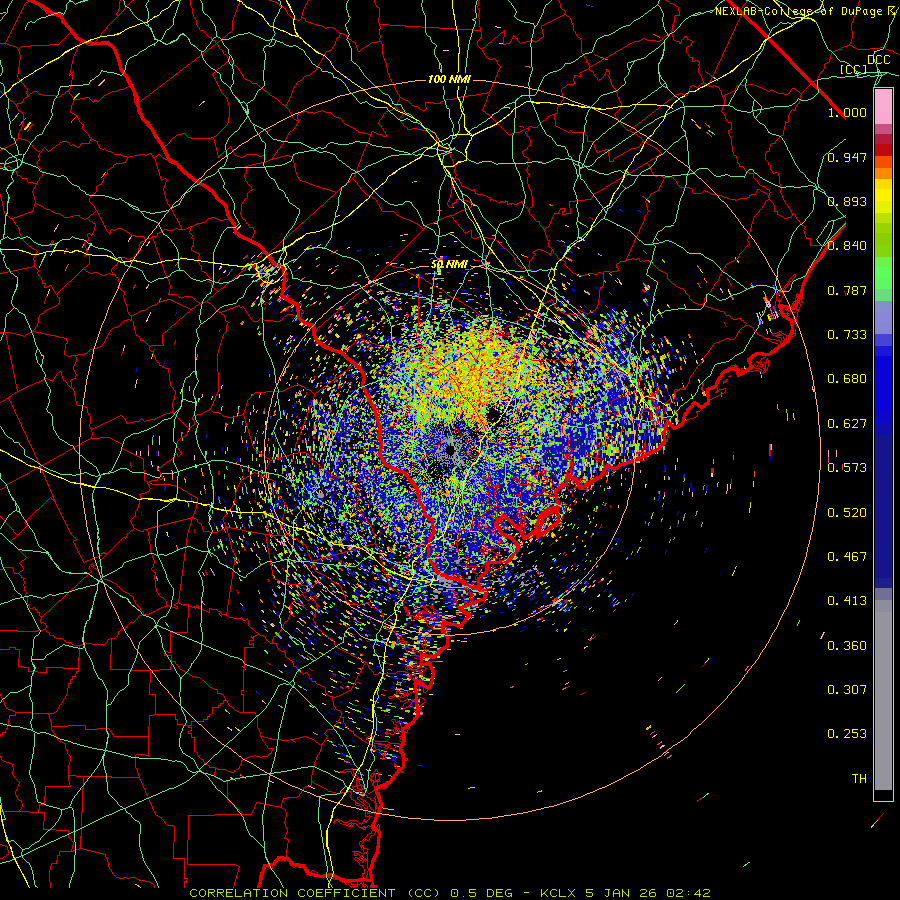
Task: Click the 0.947 scale value
Action: 847,157
